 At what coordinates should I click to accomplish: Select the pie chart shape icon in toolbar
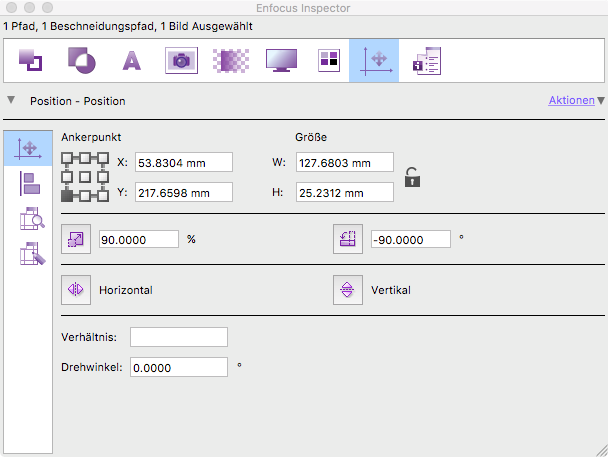80,60
